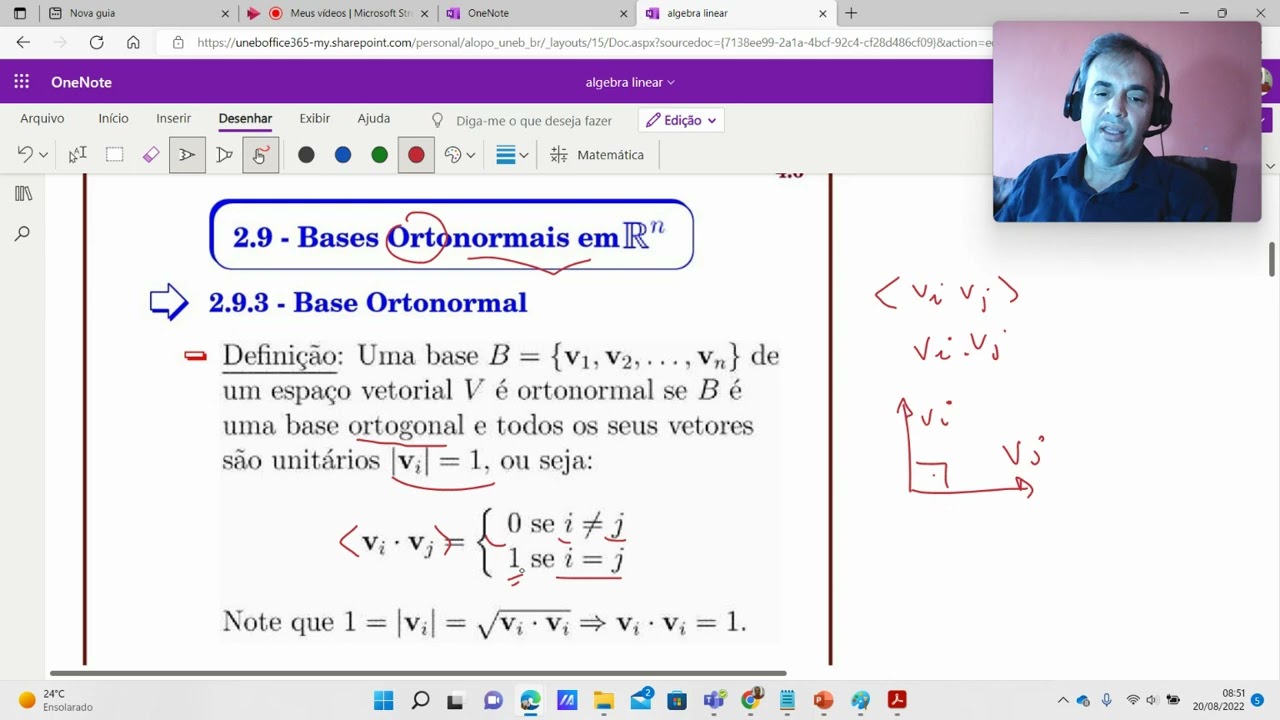Image resolution: width=1280 pixels, height=720 pixels.
Task: Choose the blue drawing pen
Action: click(342, 155)
